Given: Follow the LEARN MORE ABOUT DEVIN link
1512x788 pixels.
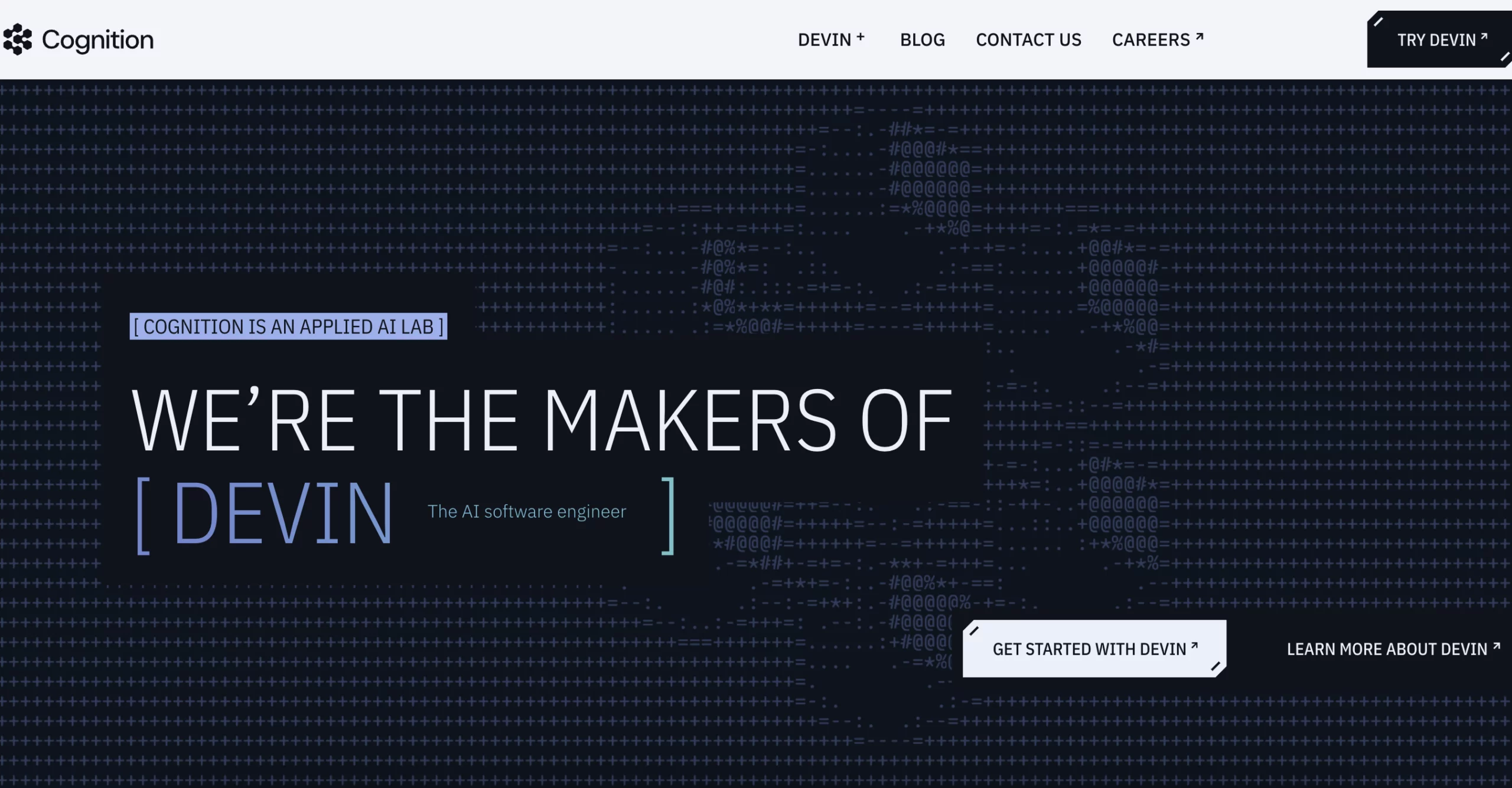Looking at the screenshot, I should click(1386, 649).
